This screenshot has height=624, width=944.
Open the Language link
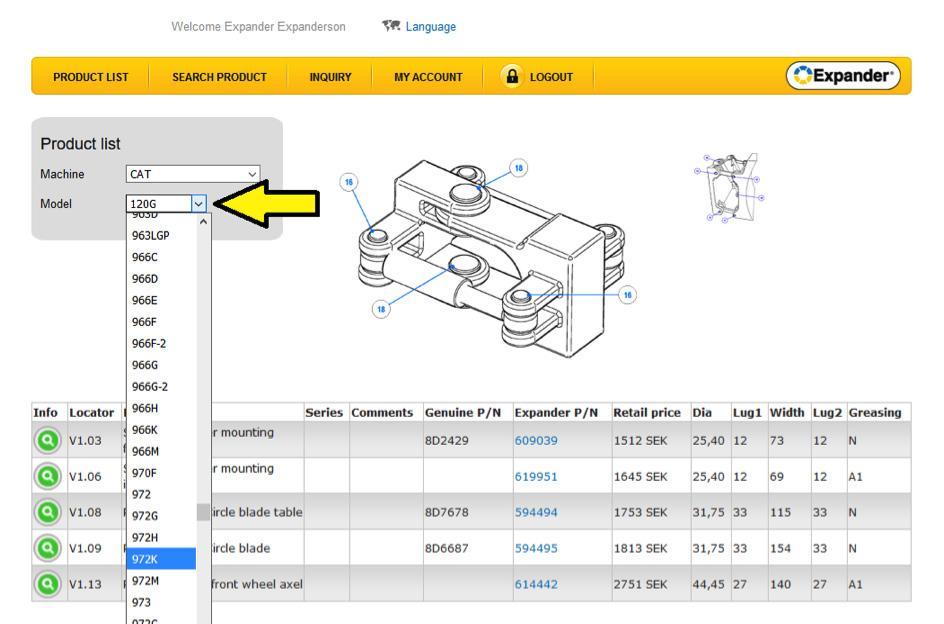click(430, 27)
